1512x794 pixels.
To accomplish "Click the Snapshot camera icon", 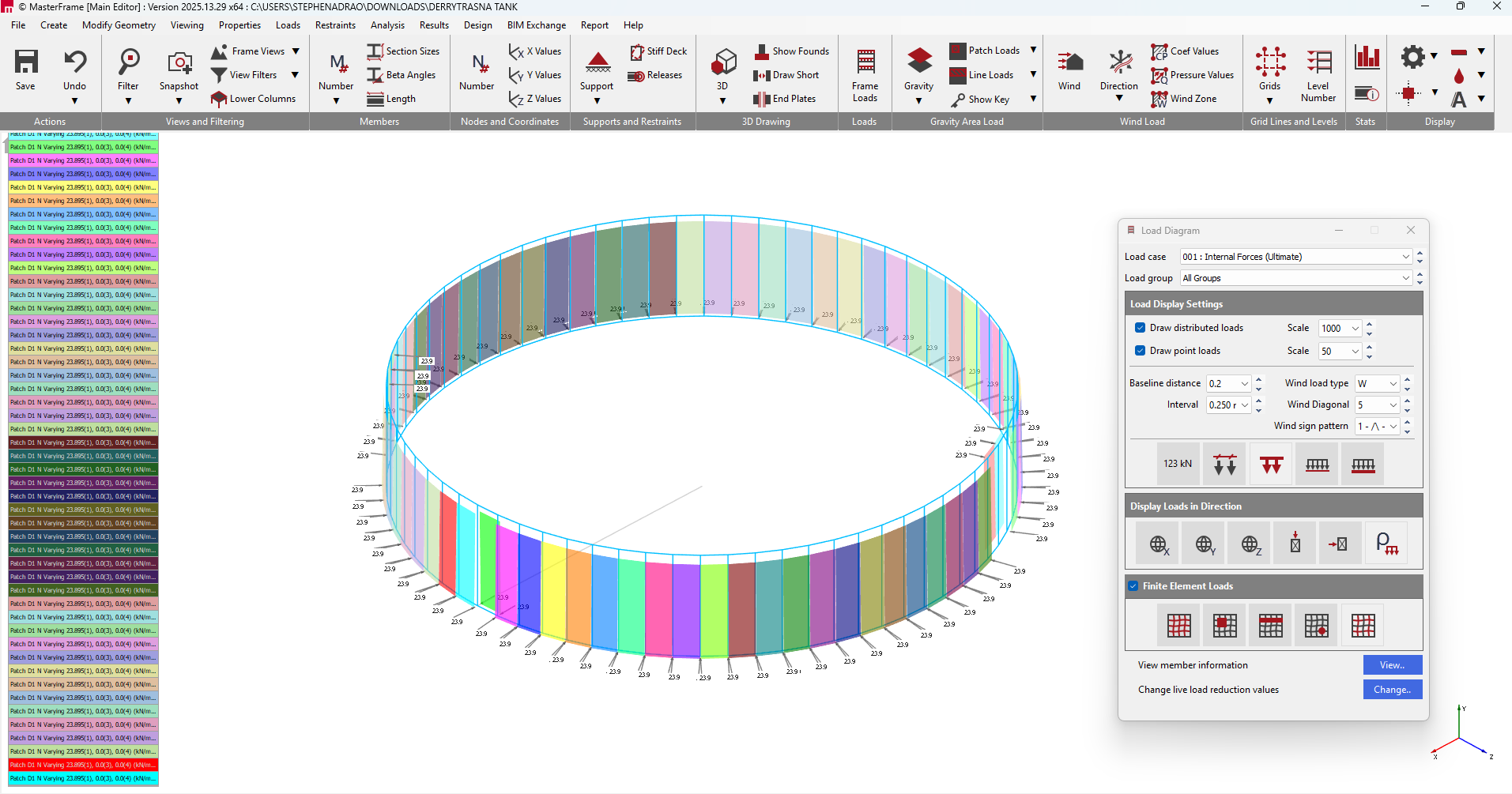I will (x=179, y=63).
